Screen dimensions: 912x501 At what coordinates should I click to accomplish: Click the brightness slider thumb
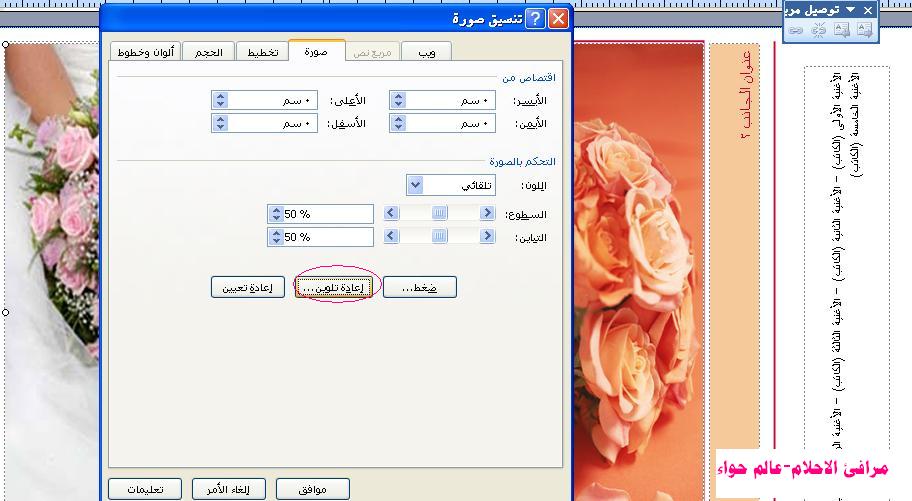point(438,213)
